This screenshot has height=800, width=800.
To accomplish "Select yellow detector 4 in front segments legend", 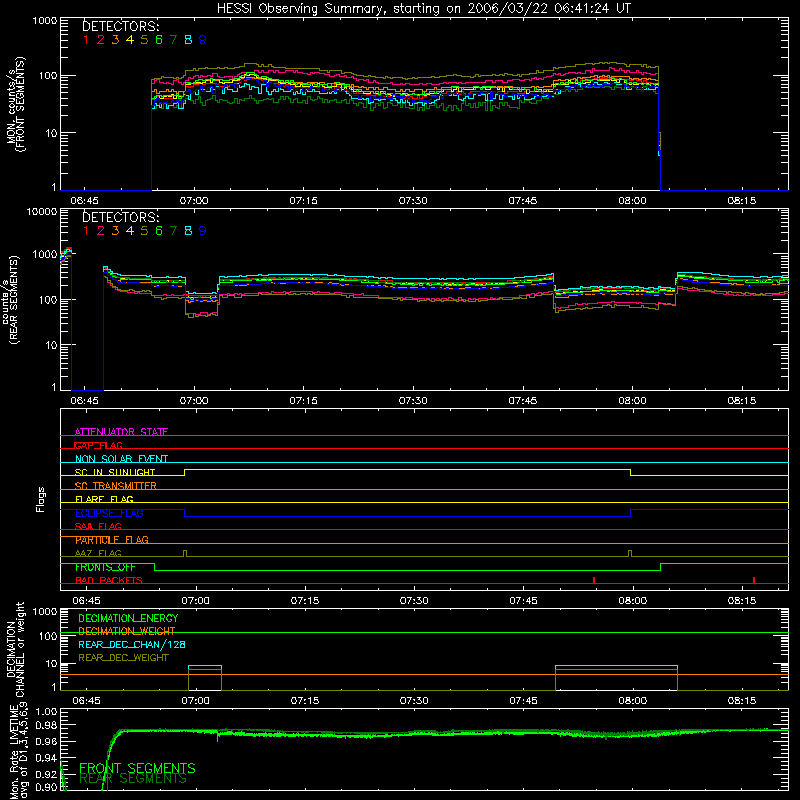I will pyautogui.click(x=130, y=39).
